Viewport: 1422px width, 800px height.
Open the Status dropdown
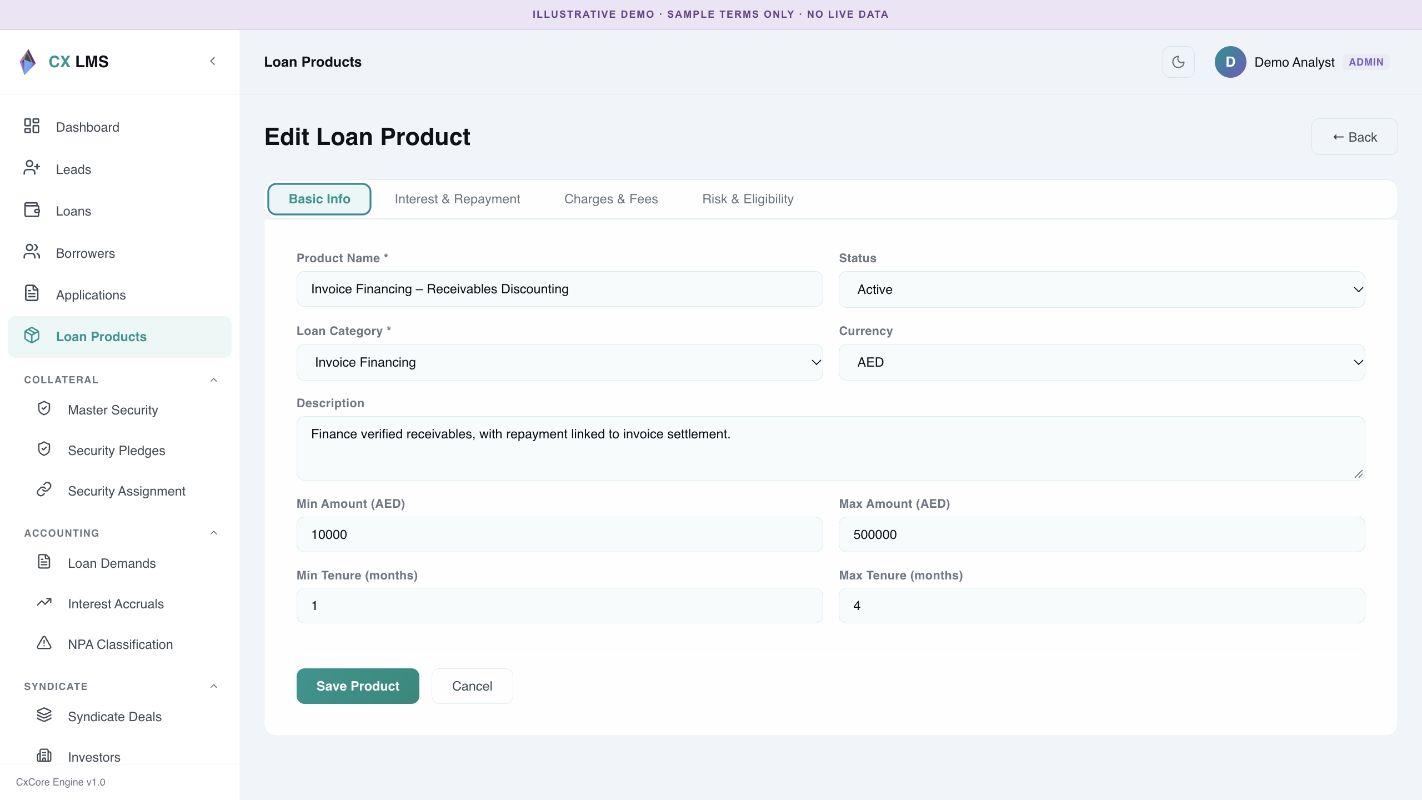[1102, 289]
